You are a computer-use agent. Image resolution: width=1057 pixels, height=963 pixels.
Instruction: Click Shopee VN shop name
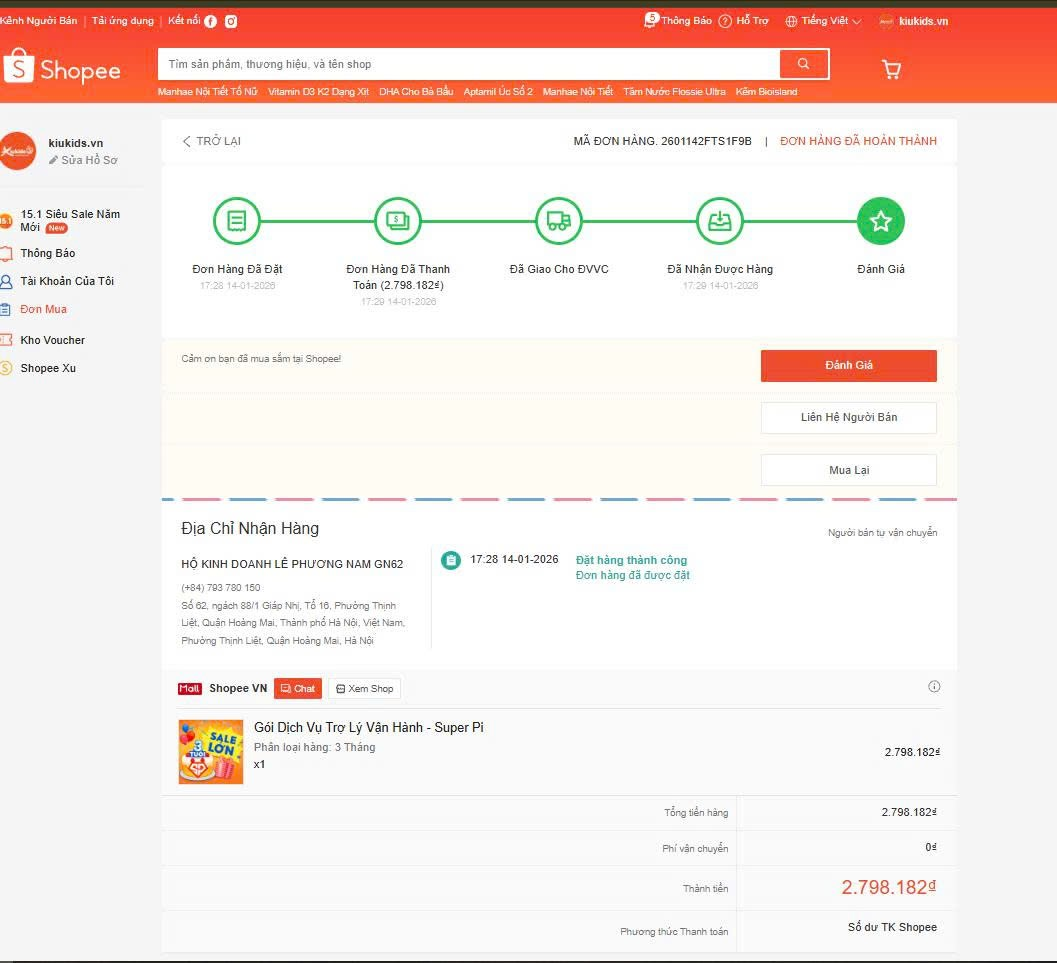click(238, 689)
